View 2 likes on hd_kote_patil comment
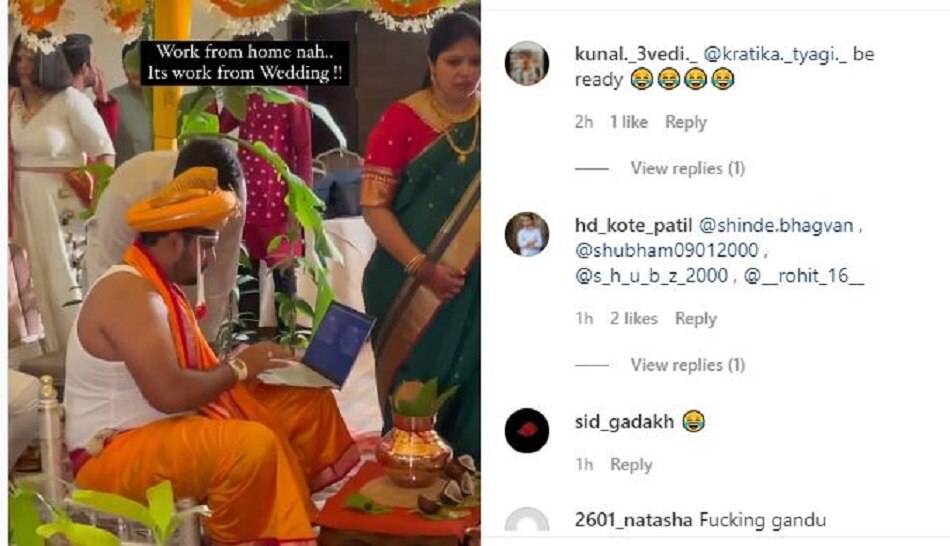950x546 pixels. pos(634,318)
